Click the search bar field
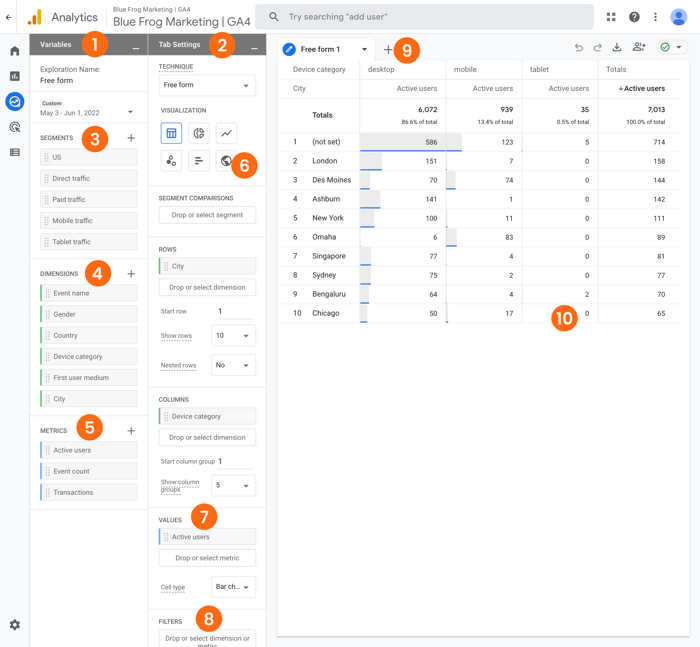Image resolution: width=700 pixels, height=647 pixels. pyautogui.click(x=424, y=17)
